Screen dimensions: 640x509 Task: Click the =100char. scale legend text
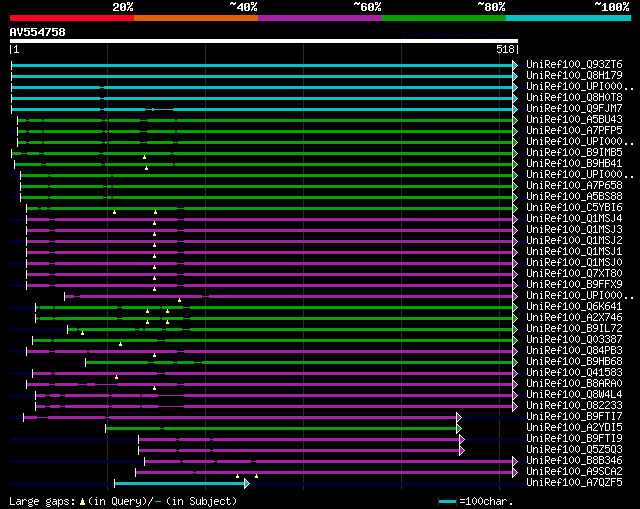coord(486,501)
